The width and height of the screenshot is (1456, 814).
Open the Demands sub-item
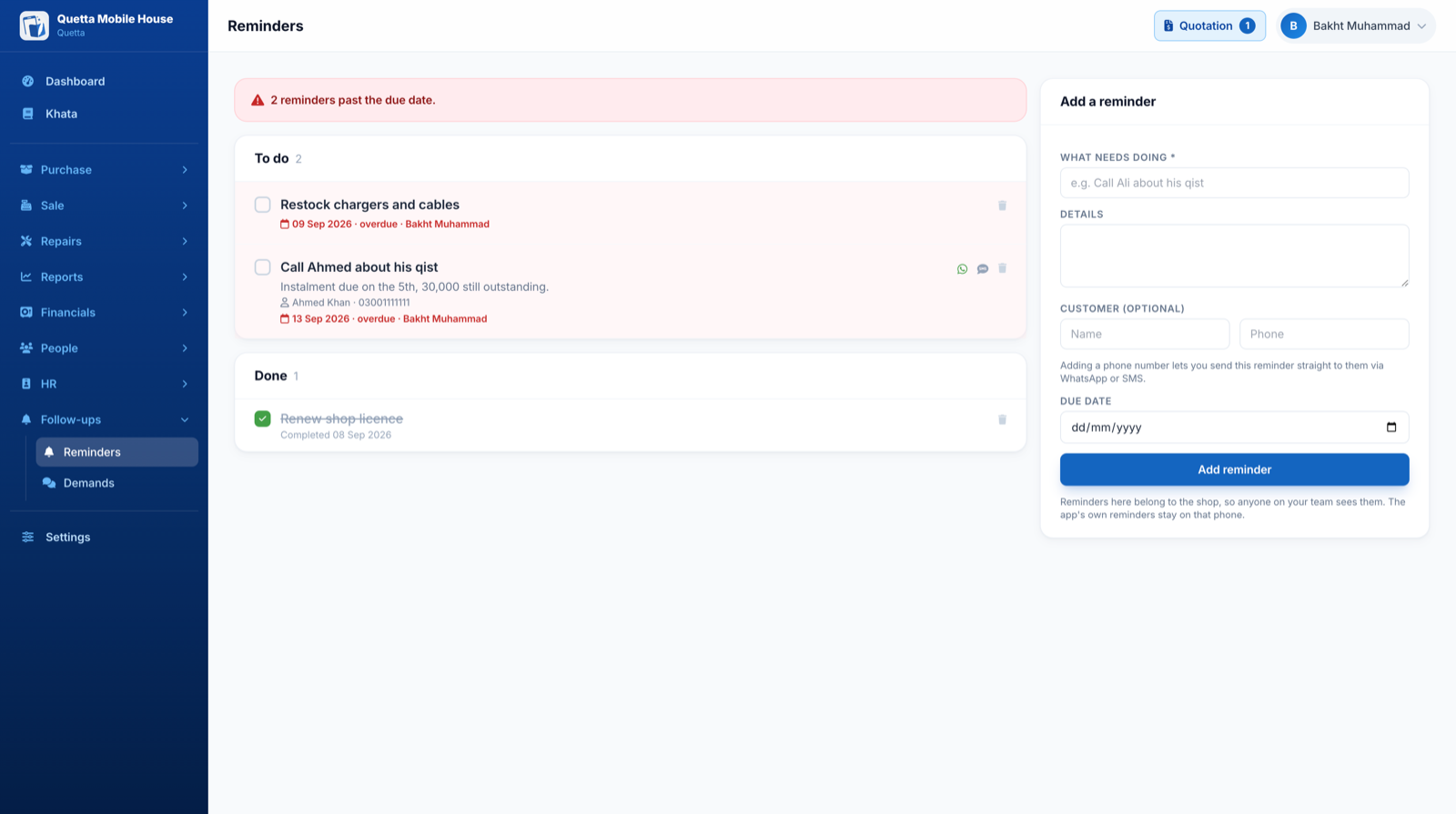[x=116, y=483]
